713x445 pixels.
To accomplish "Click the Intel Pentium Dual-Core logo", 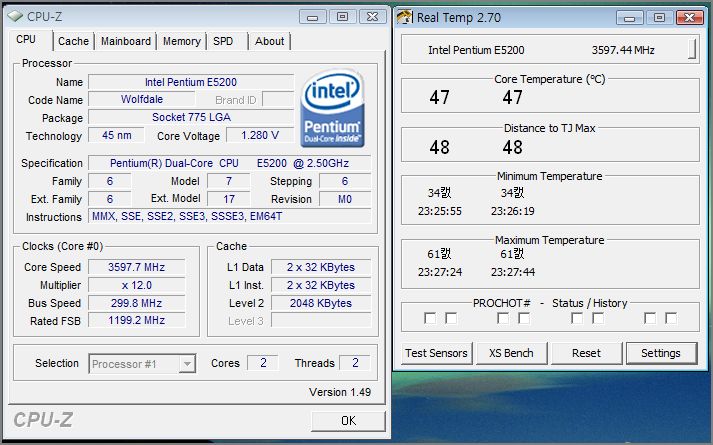I will coord(332,108).
